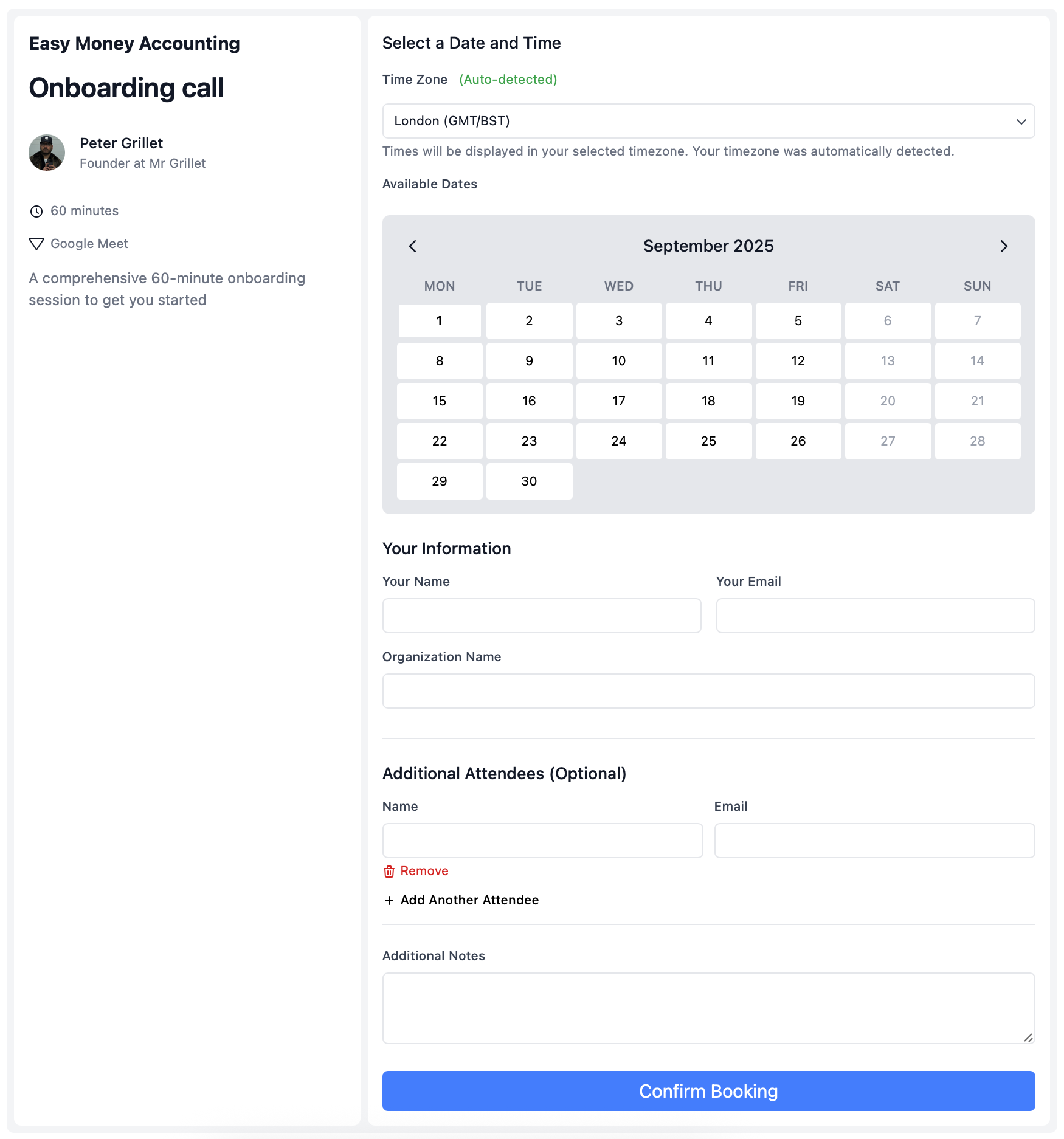Click Add Another Attendee
The height and width of the screenshot is (1139, 1064).
[x=469, y=900]
